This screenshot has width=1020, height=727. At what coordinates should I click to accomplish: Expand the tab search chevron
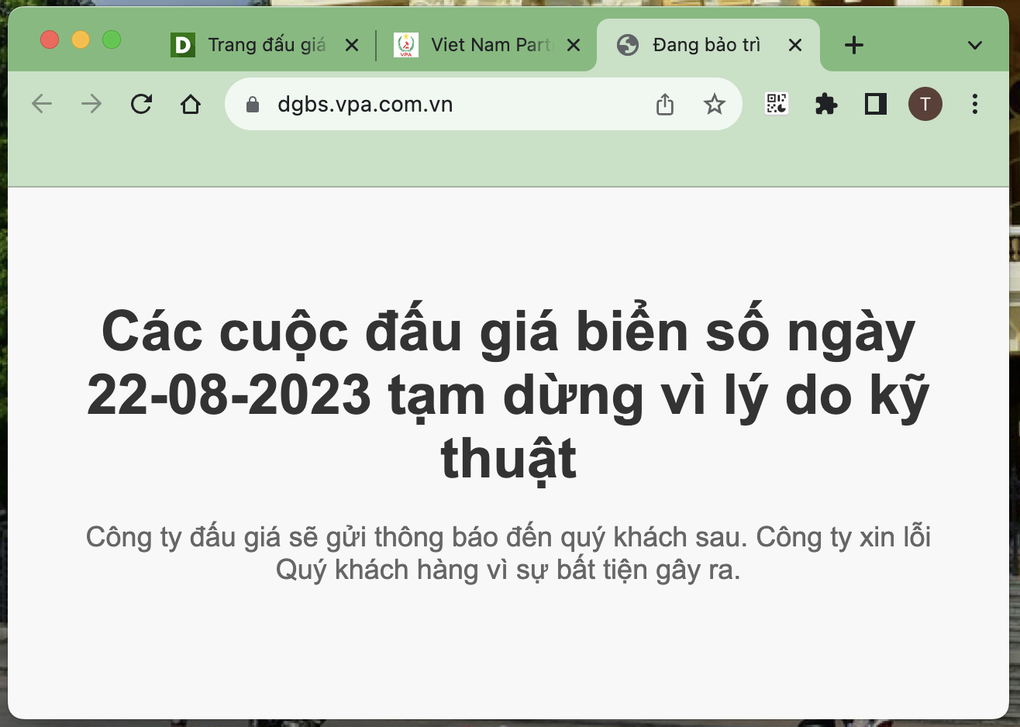pyautogui.click(x=976, y=45)
